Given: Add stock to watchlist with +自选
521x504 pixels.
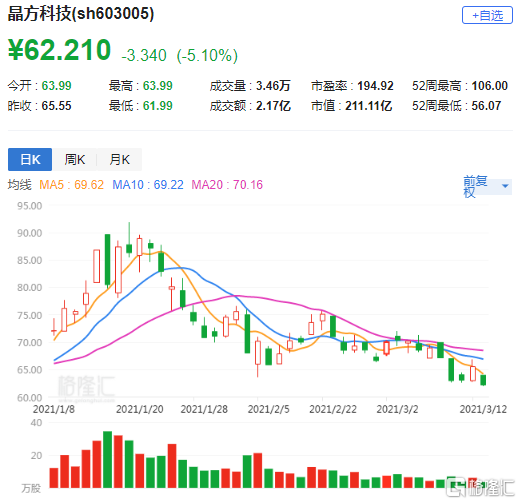Looking at the screenshot, I should click(x=487, y=15).
